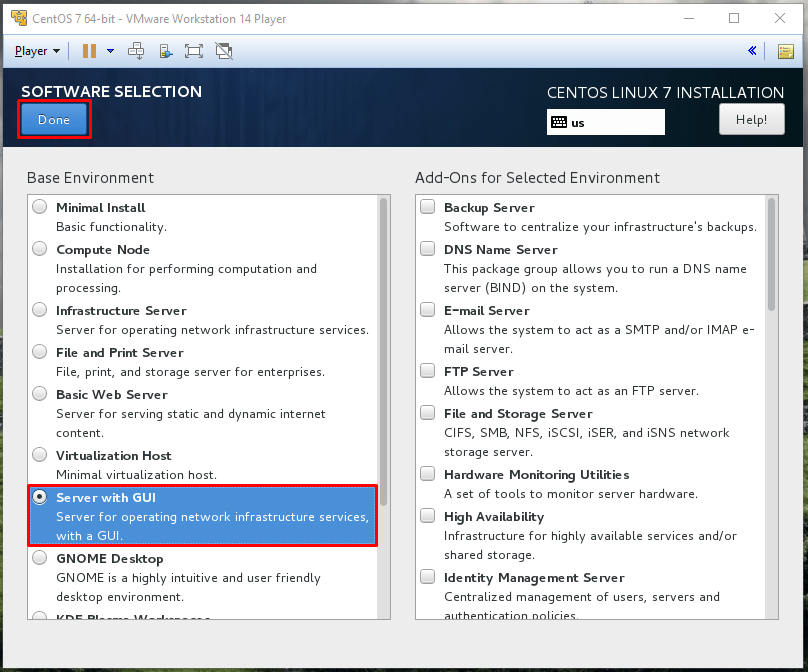
Task: Enable FTP Server add-on
Action: click(428, 371)
